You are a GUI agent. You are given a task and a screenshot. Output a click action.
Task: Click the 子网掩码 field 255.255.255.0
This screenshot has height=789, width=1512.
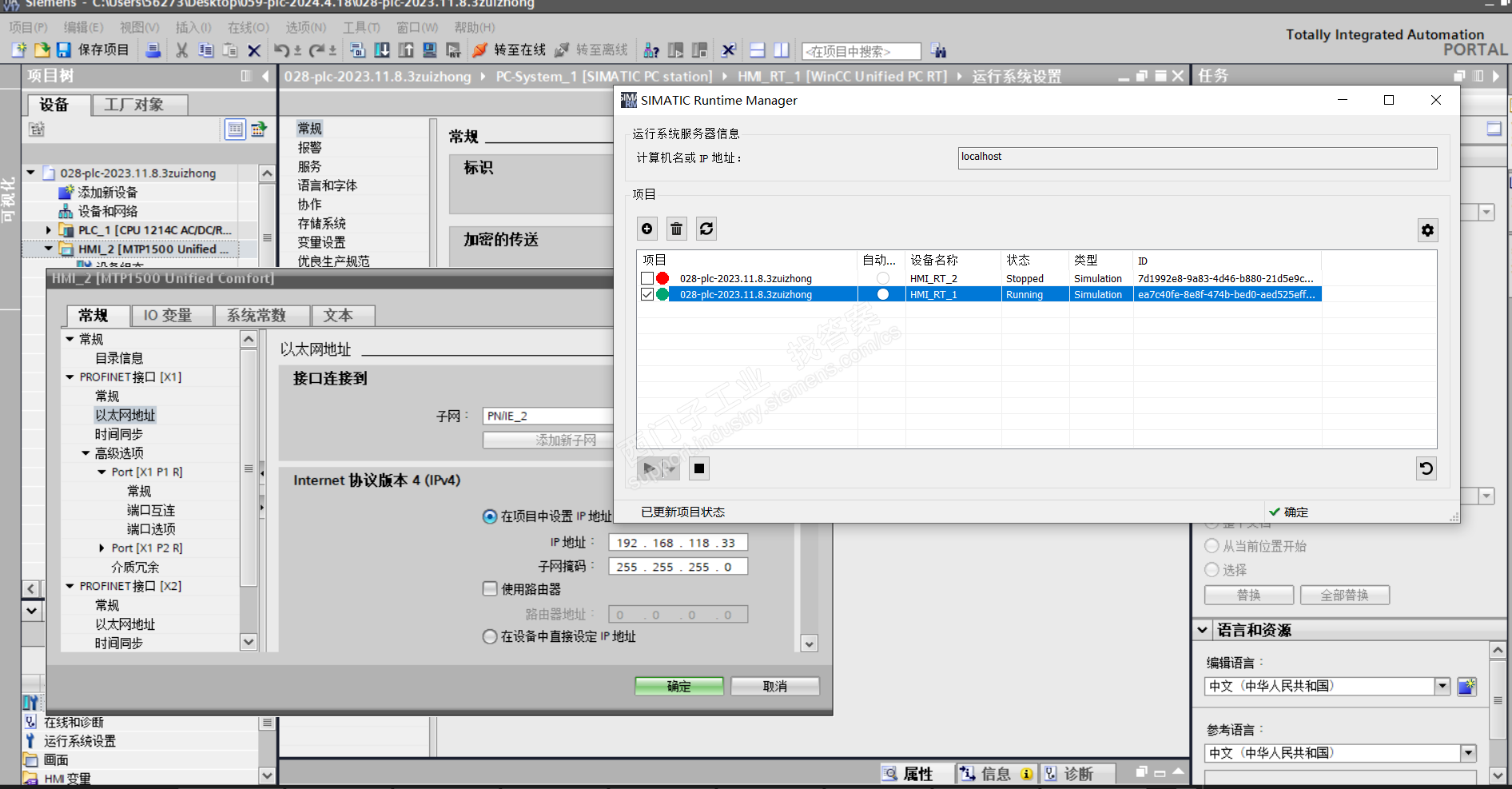click(x=678, y=567)
